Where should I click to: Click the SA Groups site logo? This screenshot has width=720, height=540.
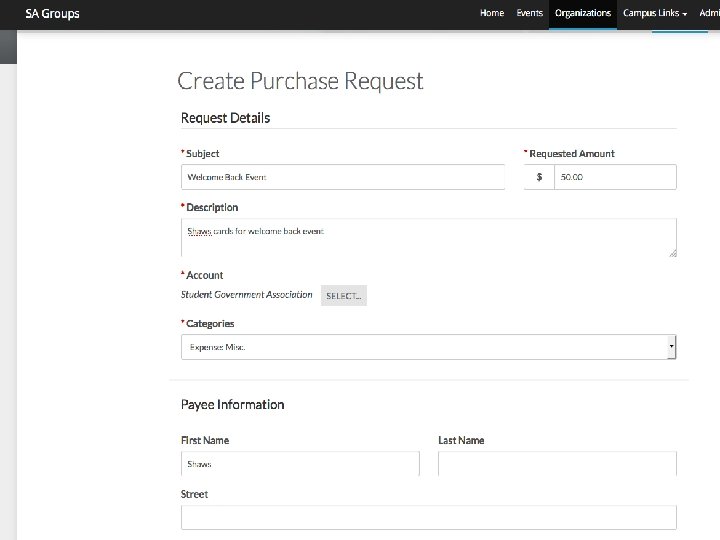pos(52,14)
